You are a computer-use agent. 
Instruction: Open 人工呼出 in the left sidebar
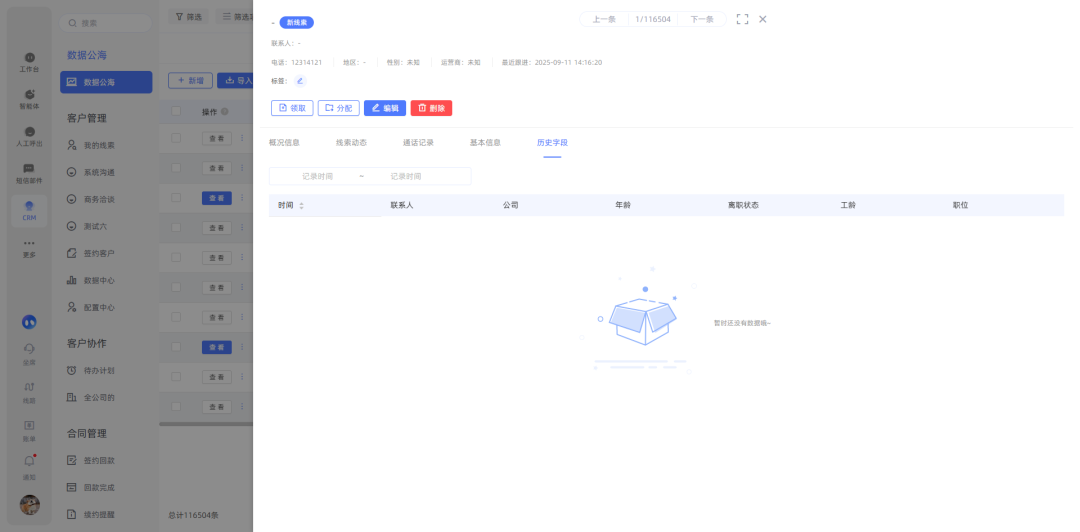coord(29,137)
